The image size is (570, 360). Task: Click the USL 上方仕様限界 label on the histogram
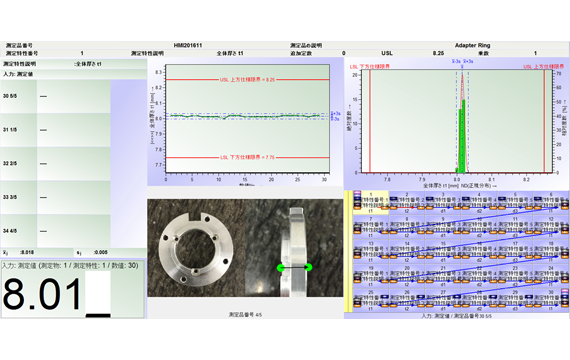tap(543, 67)
